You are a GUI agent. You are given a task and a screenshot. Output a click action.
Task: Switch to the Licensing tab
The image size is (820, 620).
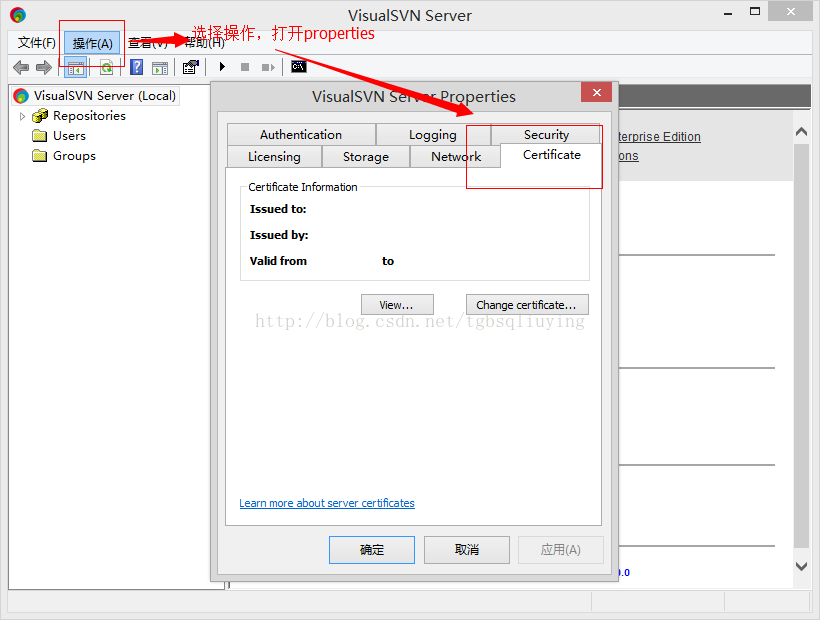[x=275, y=157]
